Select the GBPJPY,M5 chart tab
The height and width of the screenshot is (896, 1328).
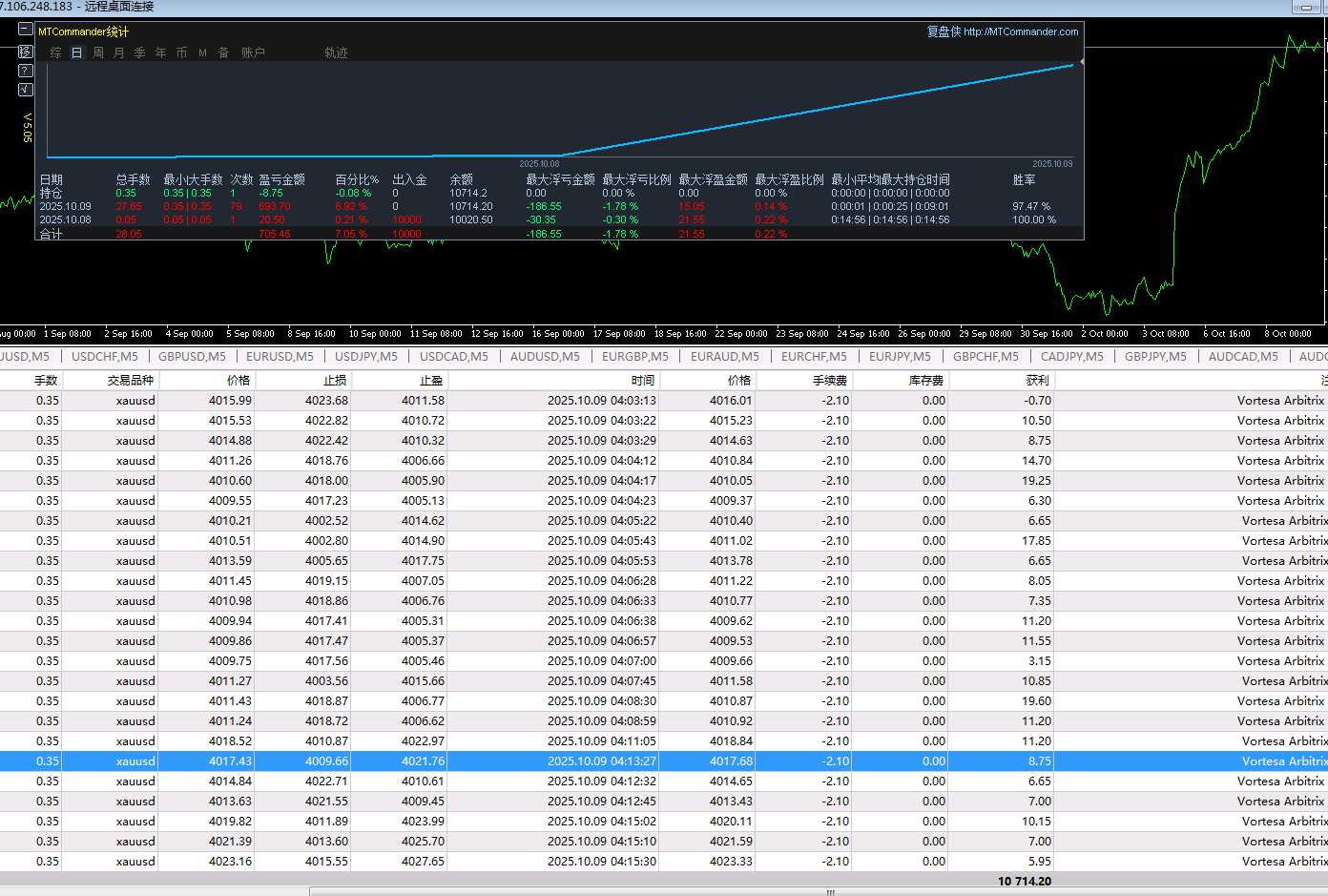[x=1155, y=357]
